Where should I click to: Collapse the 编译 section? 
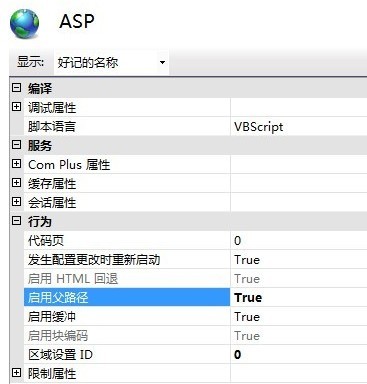16,88
